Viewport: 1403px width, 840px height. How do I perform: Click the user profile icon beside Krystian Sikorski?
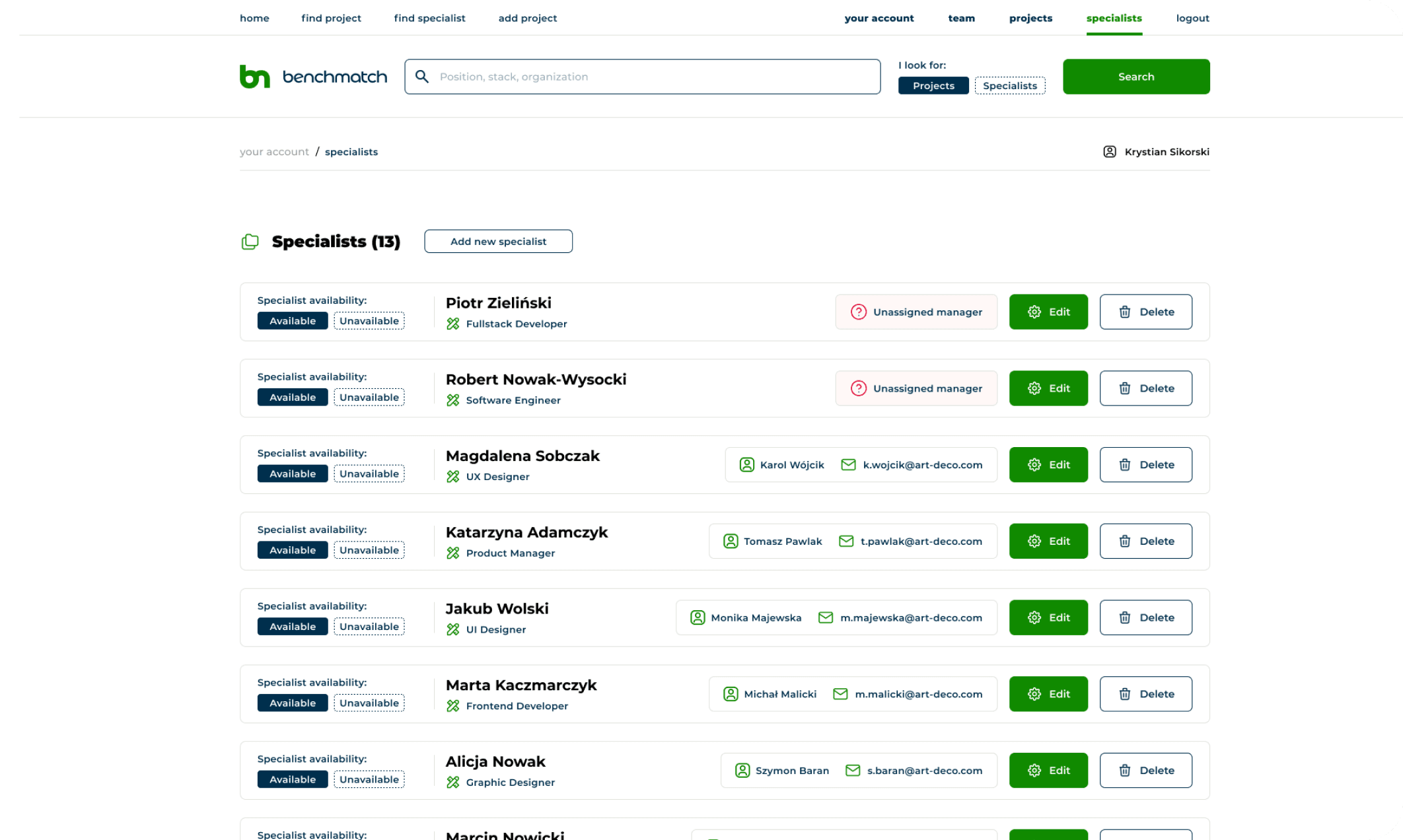click(x=1110, y=152)
